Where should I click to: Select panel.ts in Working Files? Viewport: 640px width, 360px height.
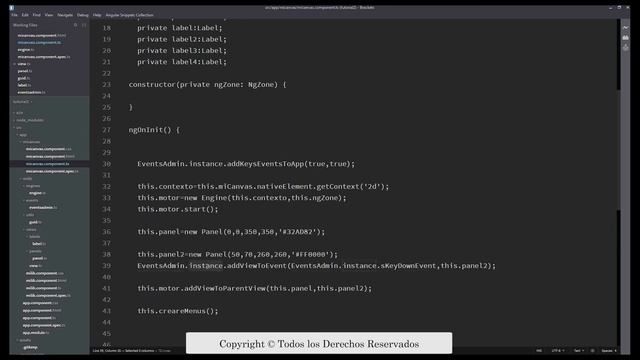(24, 71)
